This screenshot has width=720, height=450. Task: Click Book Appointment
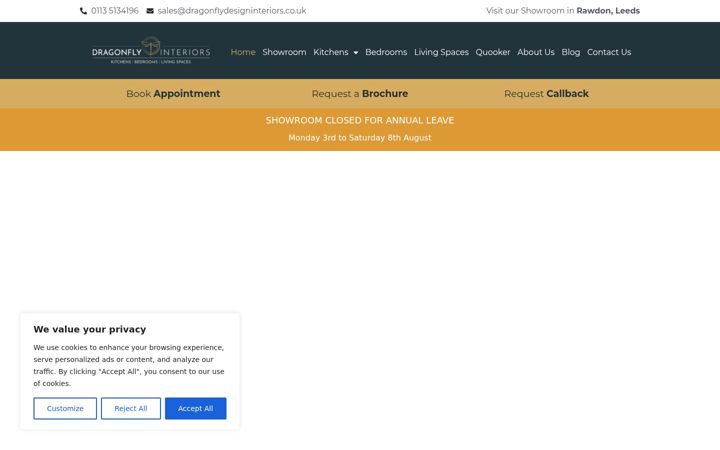click(x=173, y=94)
